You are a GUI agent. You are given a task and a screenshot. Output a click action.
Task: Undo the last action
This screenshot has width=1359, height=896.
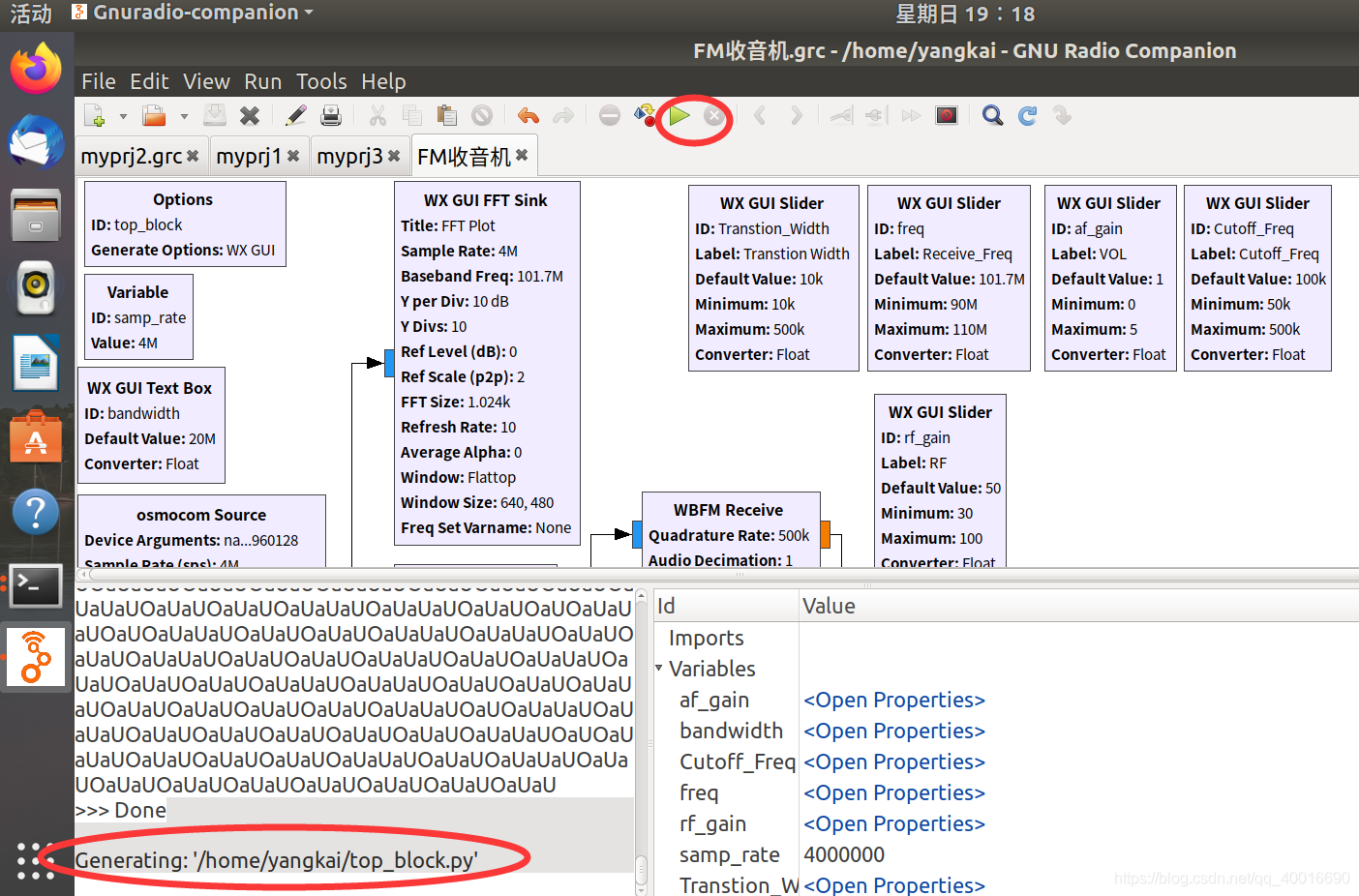tap(528, 116)
